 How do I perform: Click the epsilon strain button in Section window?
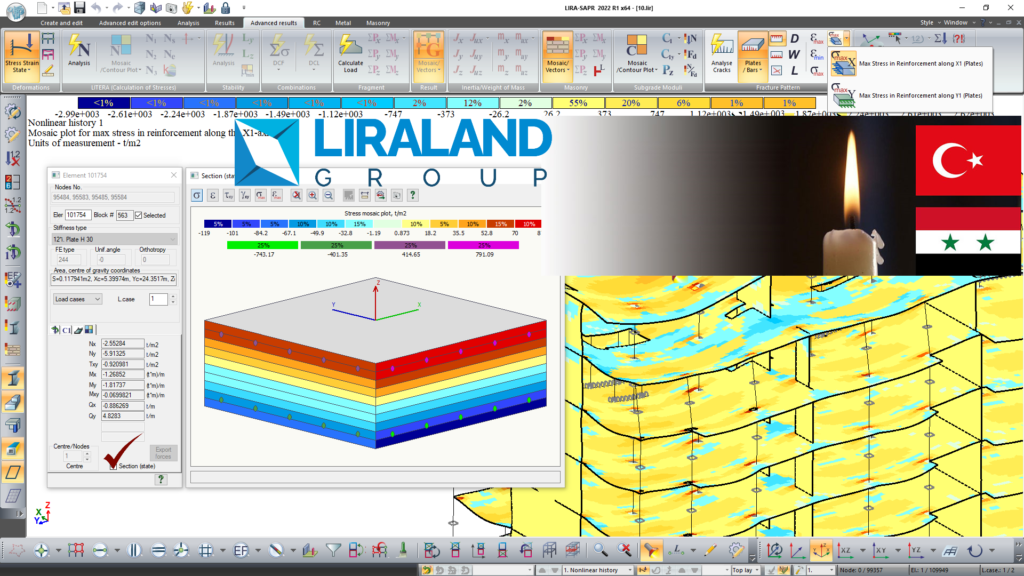coord(213,195)
